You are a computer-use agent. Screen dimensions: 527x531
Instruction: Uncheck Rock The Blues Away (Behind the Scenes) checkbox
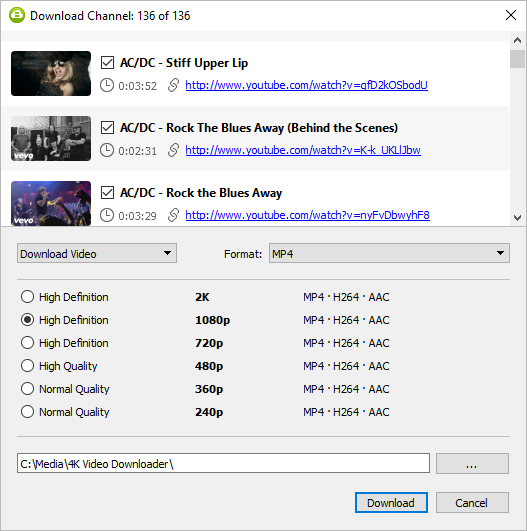pyautogui.click(x=107, y=128)
